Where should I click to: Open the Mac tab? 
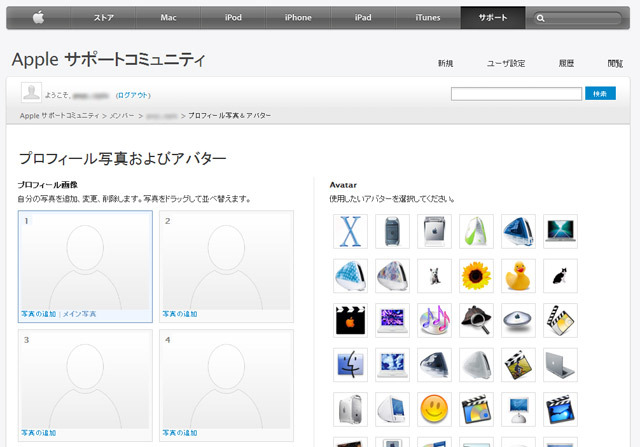[x=168, y=18]
